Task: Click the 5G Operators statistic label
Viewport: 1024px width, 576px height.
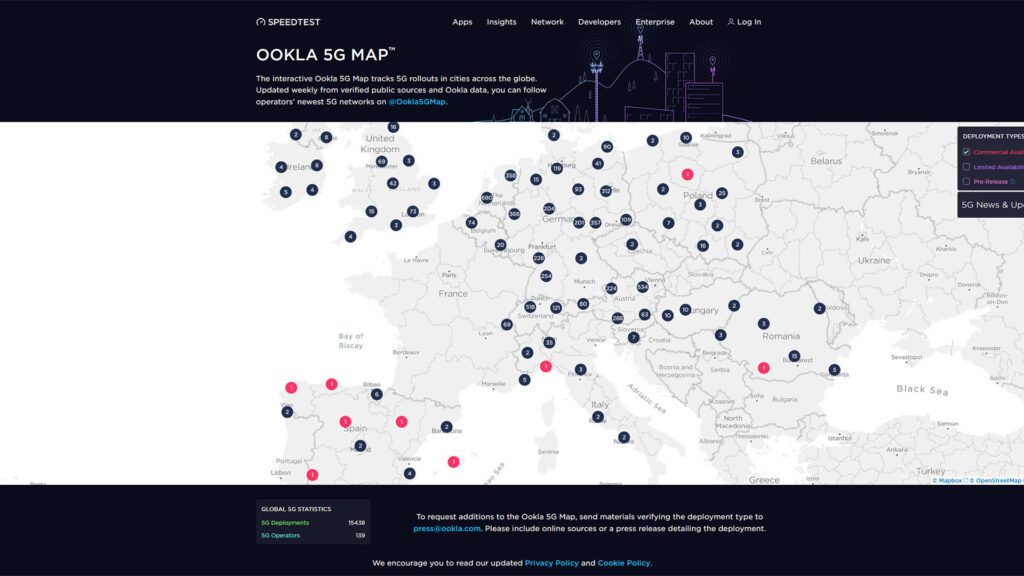Action: click(281, 536)
